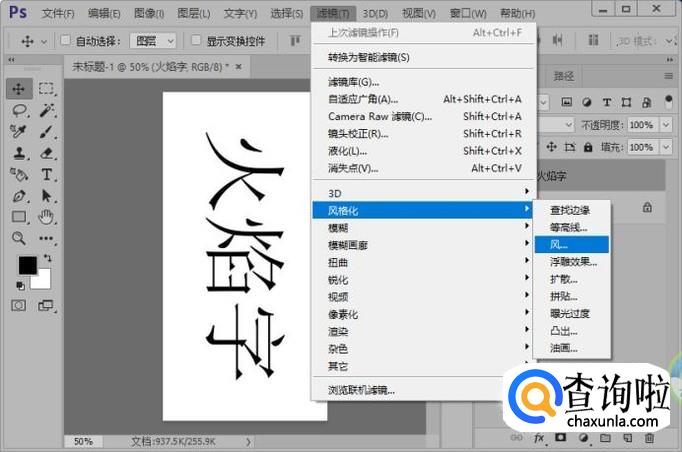This screenshot has height=452, width=682.
Task: Open the 文件(F) menu
Action: (x=58, y=13)
